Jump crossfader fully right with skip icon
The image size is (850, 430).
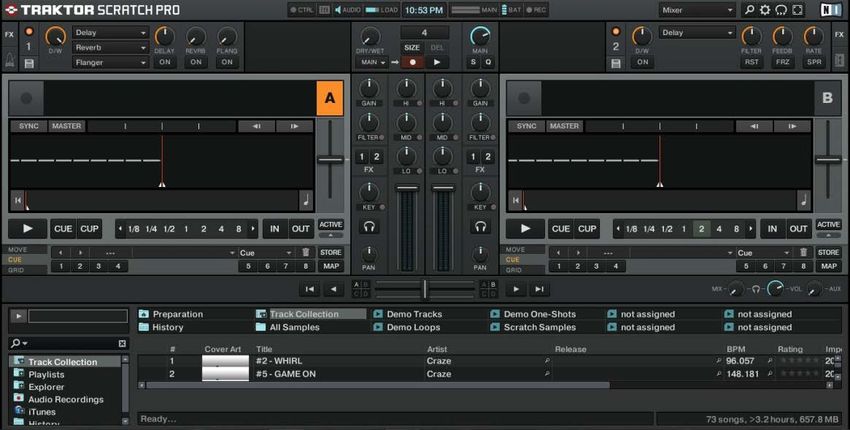539,289
